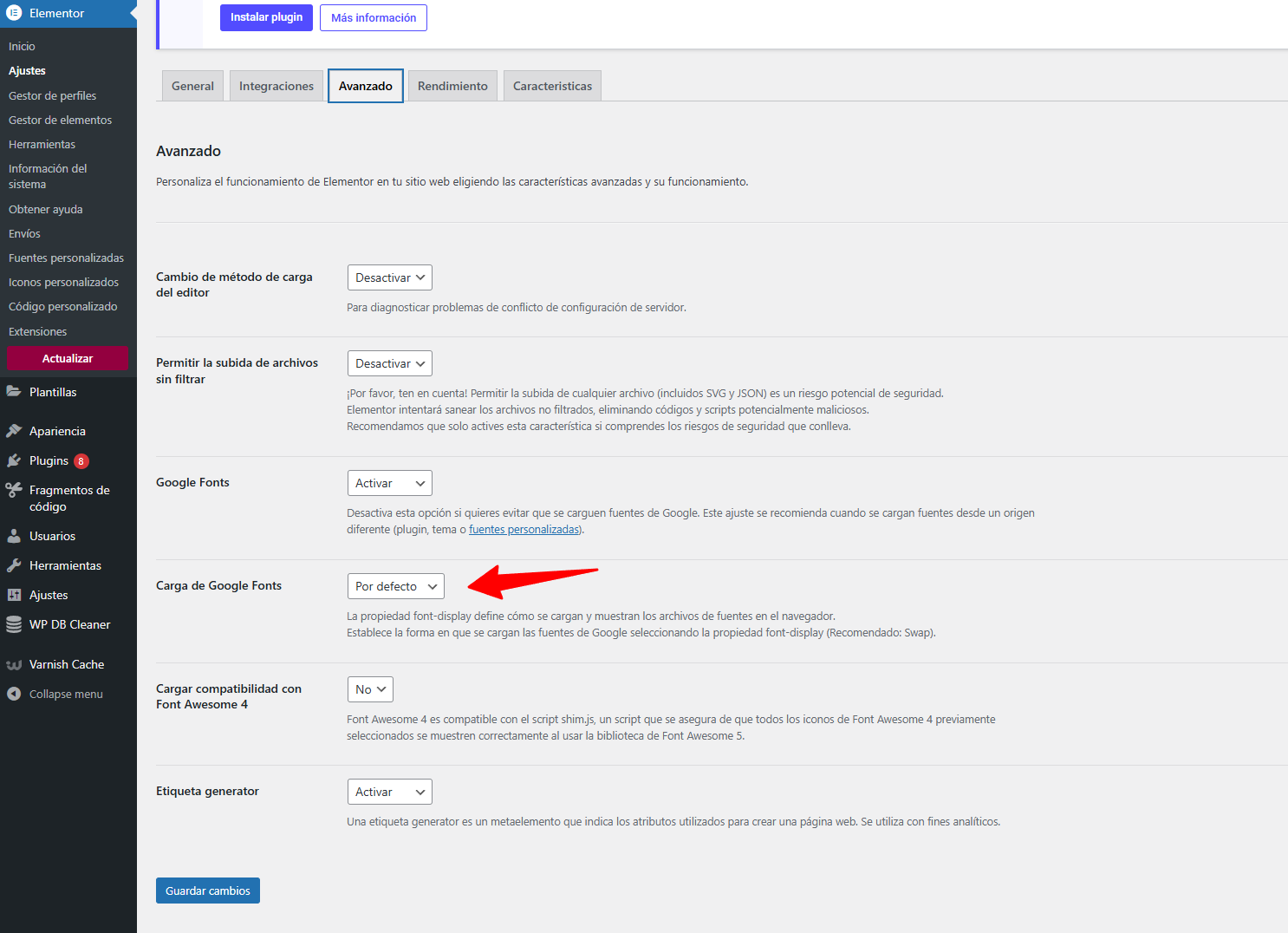Click the Plugins plug icon
Screen dimensions: 1288x933
pyautogui.click(x=14, y=460)
